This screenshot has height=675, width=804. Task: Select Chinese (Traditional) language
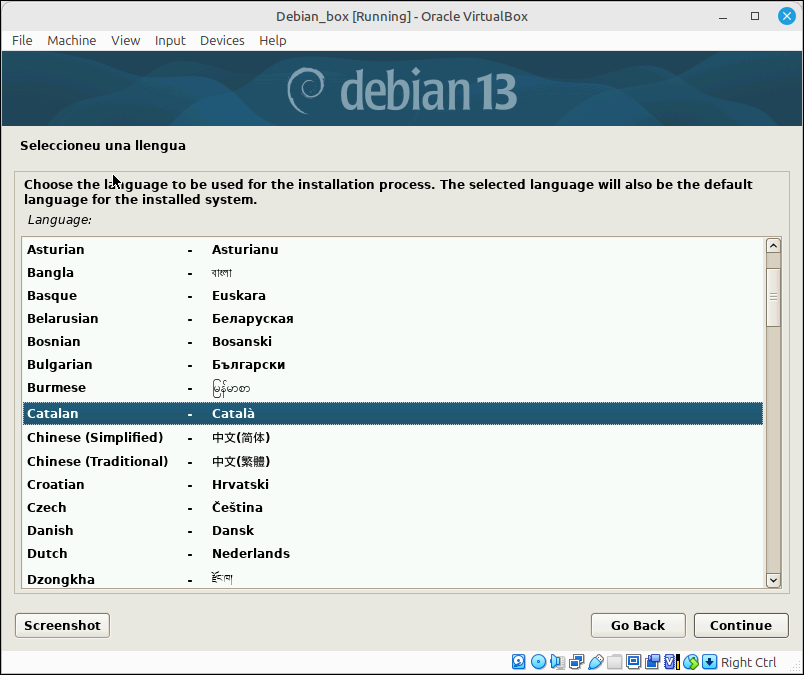click(393, 462)
